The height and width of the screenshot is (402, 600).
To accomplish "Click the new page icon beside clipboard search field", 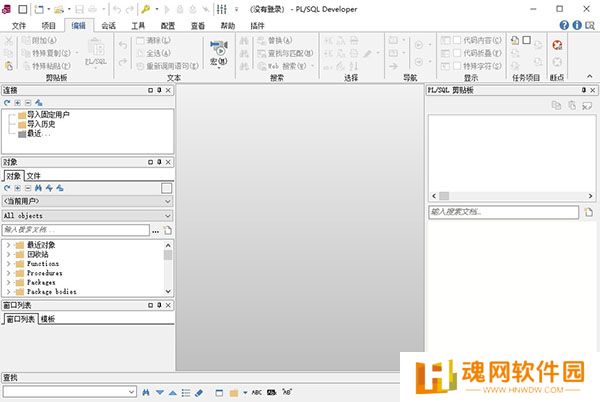I will [x=589, y=212].
